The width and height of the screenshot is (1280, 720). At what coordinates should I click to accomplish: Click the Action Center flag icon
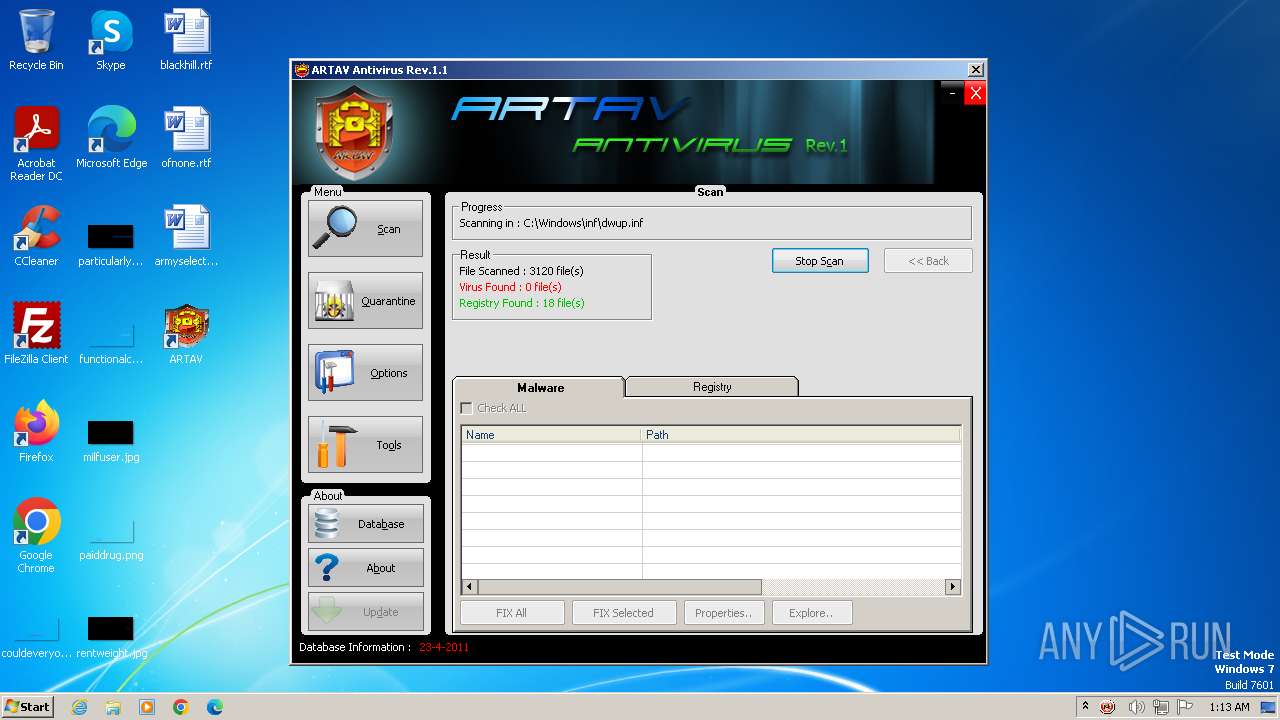tap(1186, 707)
